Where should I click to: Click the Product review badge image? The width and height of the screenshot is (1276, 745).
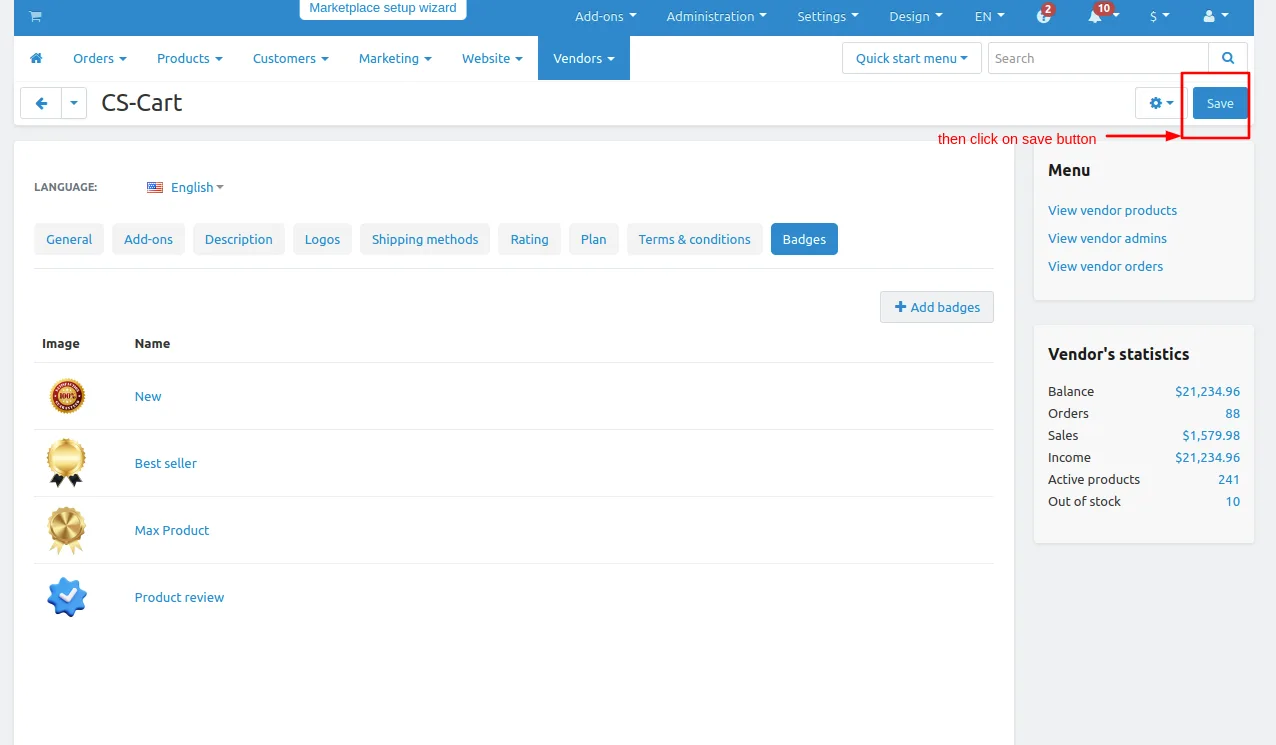pyautogui.click(x=67, y=597)
